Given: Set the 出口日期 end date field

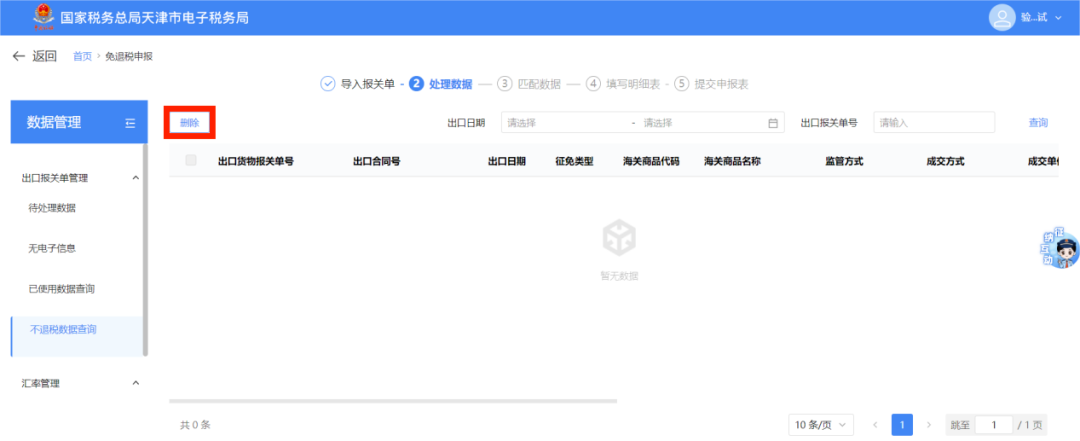Looking at the screenshot, I should [699, 123].
